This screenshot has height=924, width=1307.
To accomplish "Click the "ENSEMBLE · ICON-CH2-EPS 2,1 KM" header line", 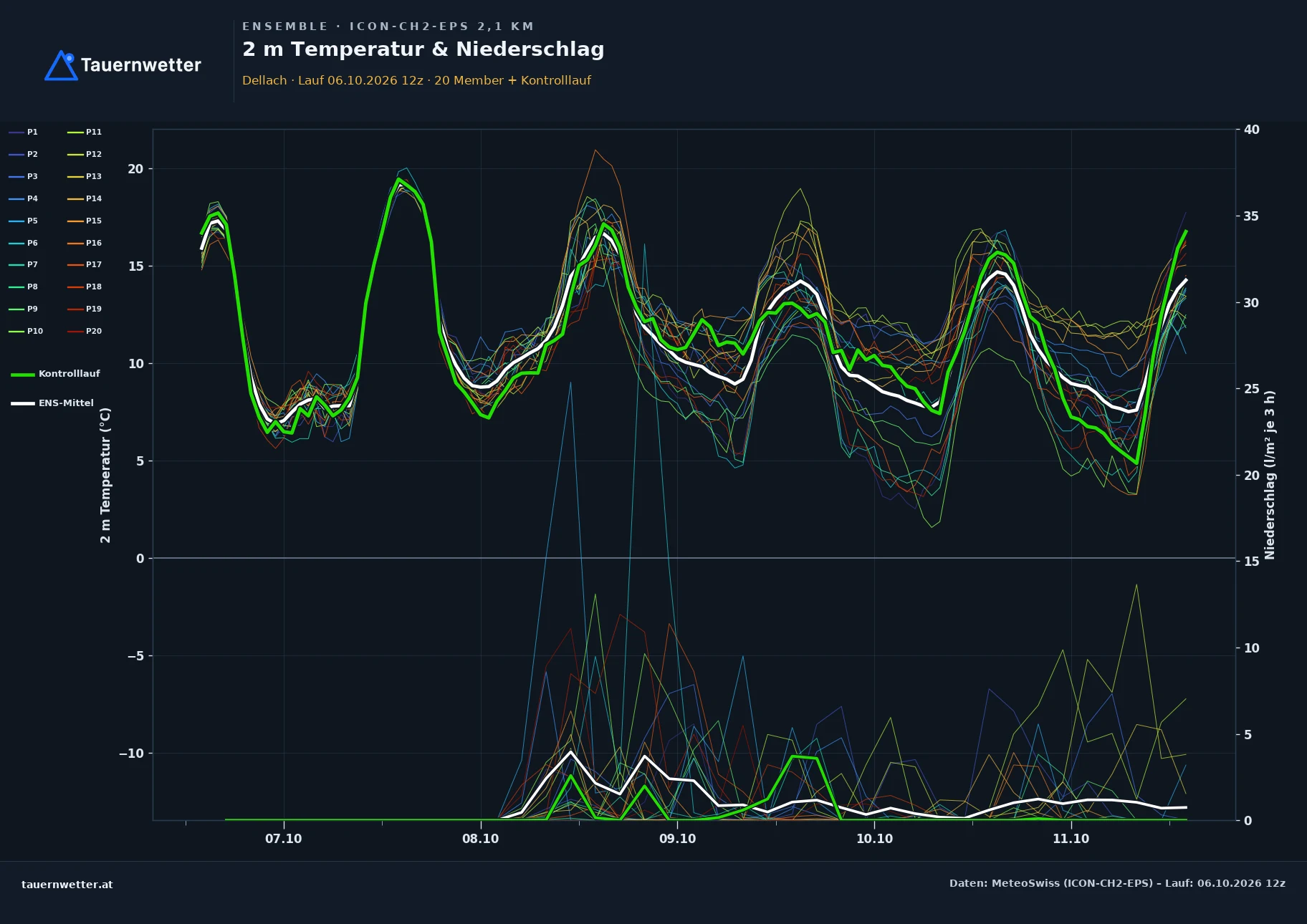I will (388, 27).
